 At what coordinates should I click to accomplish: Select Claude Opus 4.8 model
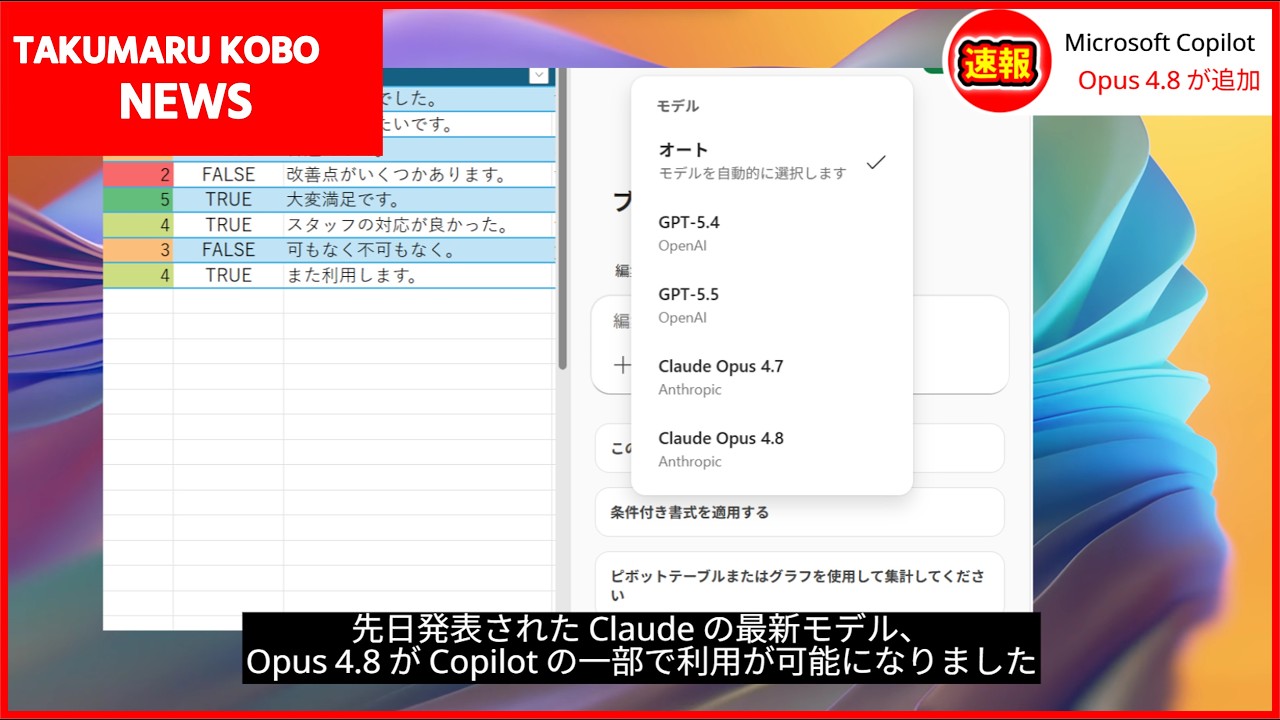point(772,449)
